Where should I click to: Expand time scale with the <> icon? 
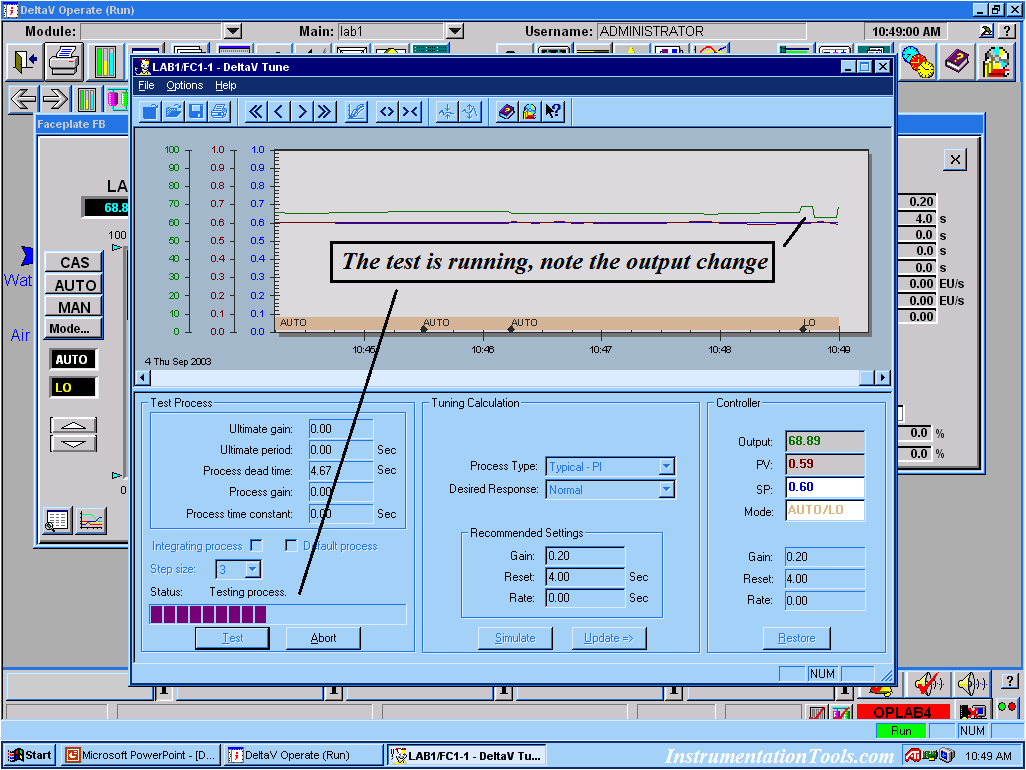[387, 112]
